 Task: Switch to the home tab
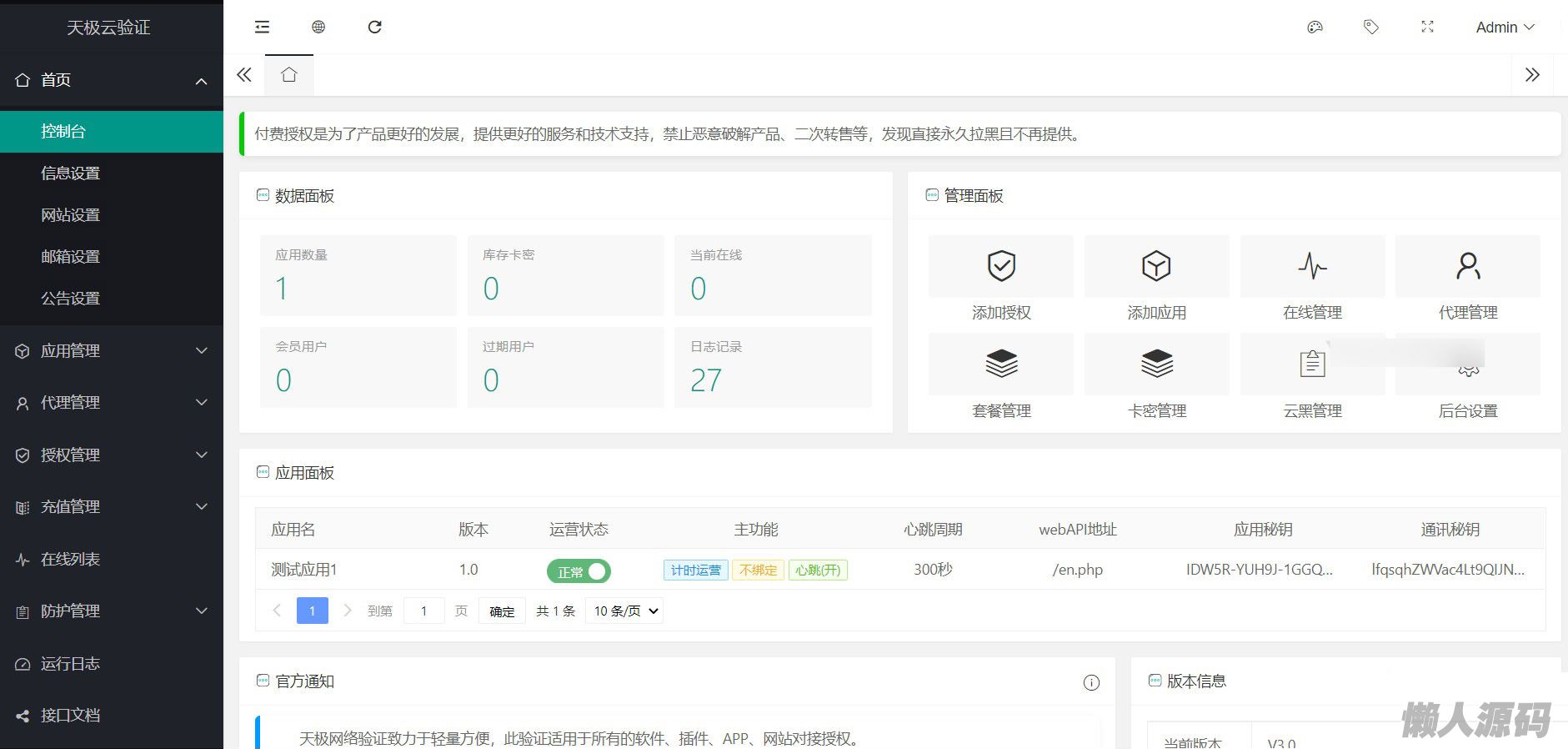tap(289, 75)
